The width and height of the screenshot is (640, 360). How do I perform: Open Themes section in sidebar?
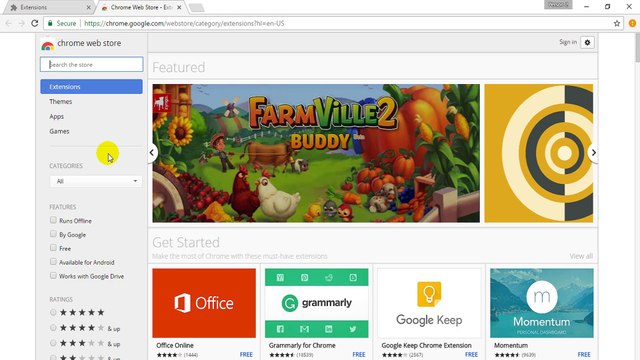click(x=60, y=102)
